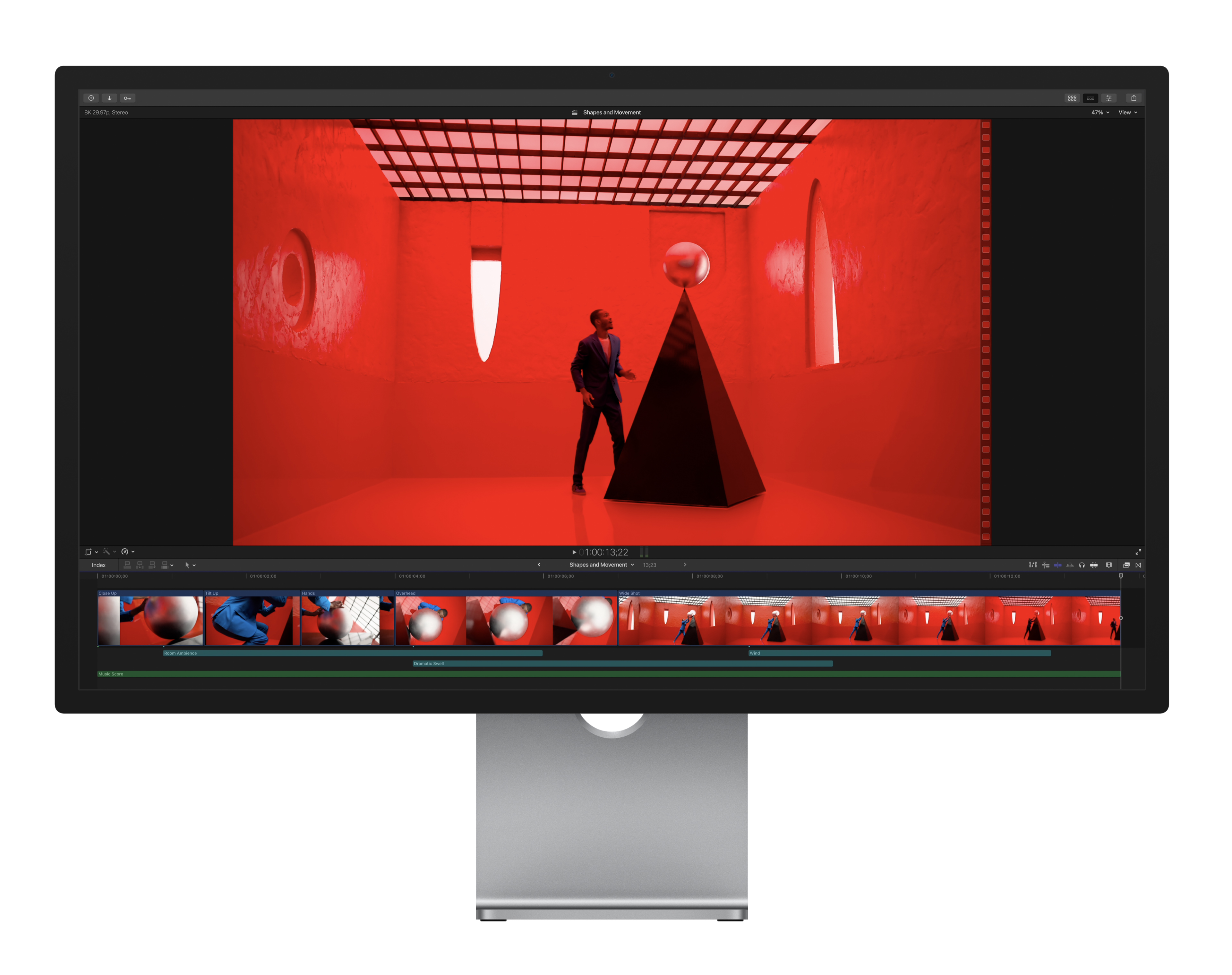Select the Connect clip icon above the timeline

127,565
